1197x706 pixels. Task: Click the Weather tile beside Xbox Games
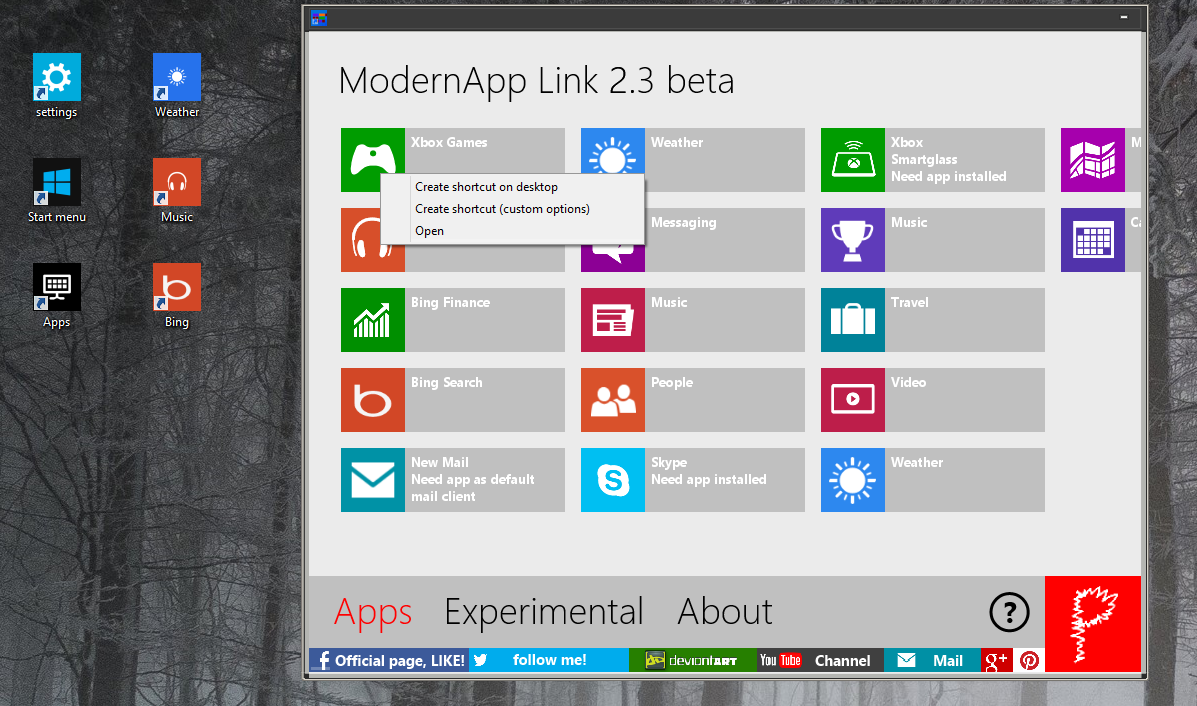point(692,160)
